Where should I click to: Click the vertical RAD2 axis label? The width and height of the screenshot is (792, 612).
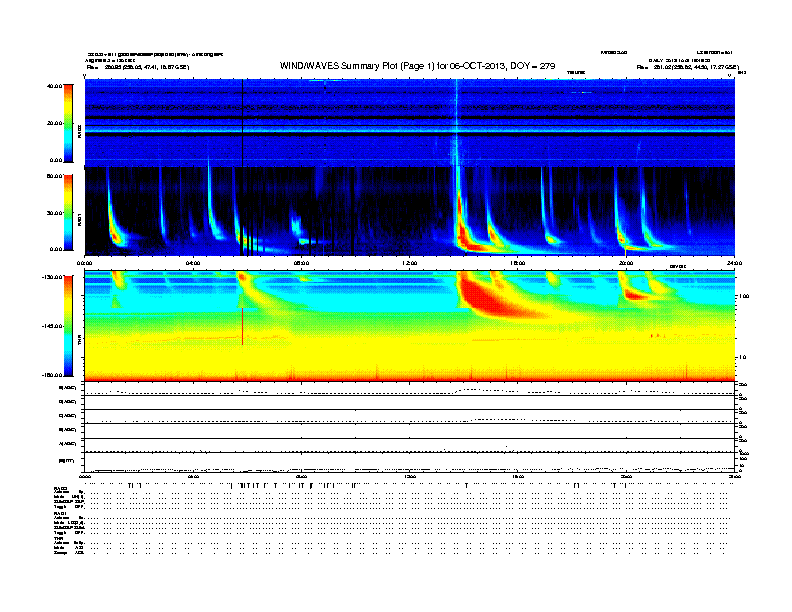click(x=79, y=132)
